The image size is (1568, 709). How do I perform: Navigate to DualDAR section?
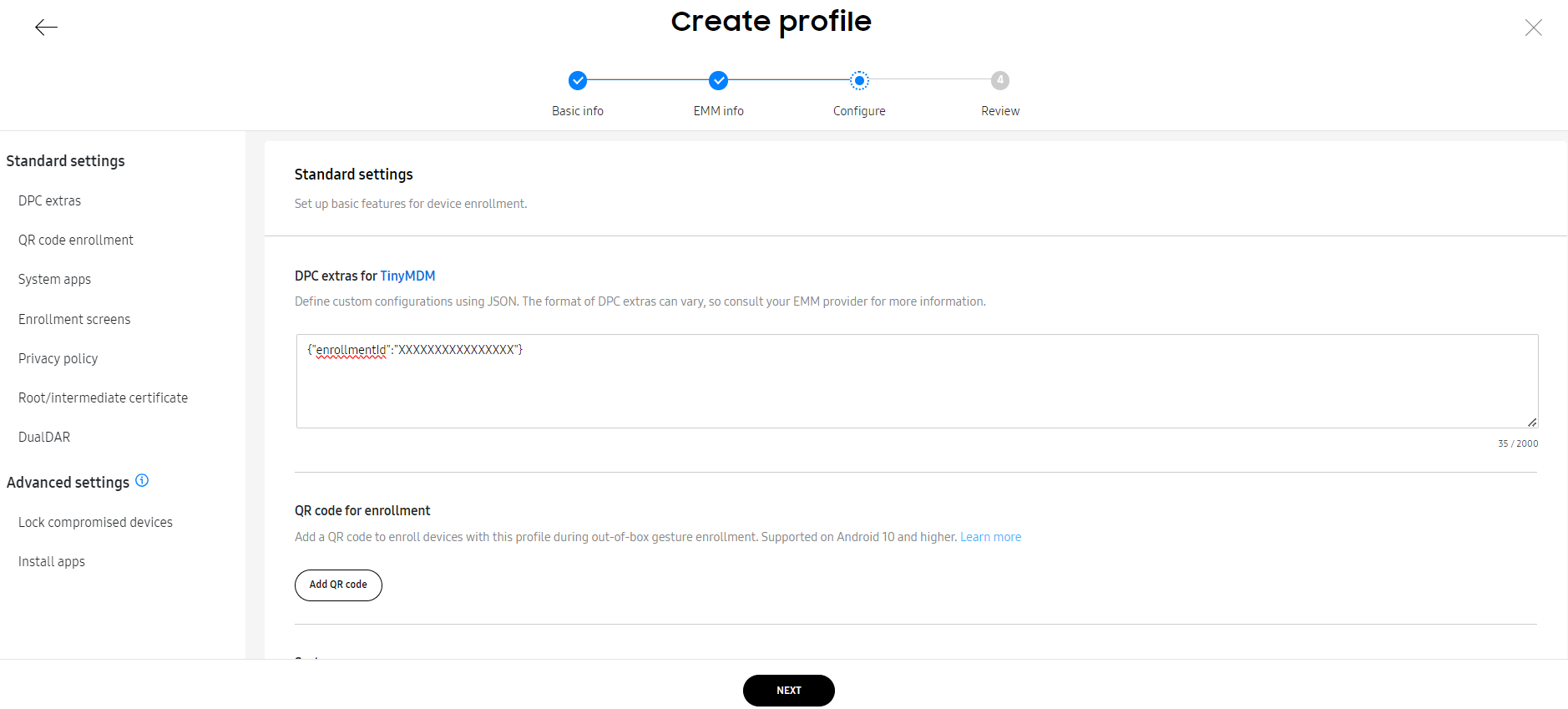(x=44, y=437)
